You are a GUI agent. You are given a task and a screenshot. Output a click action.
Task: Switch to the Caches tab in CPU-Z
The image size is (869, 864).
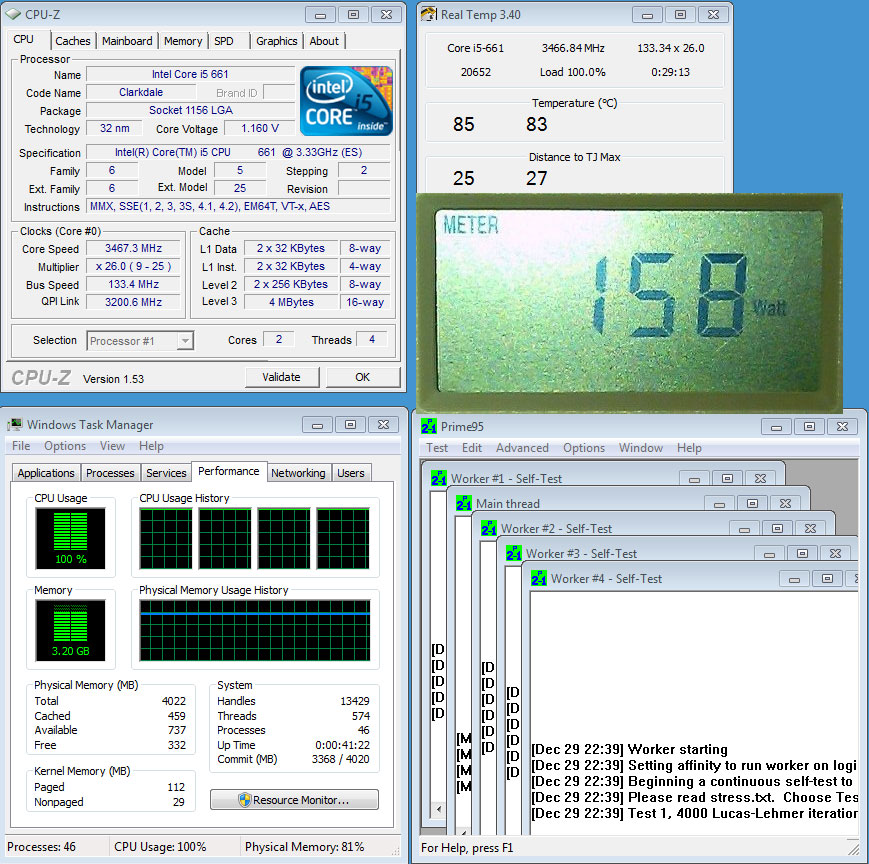tap(73, 41)
